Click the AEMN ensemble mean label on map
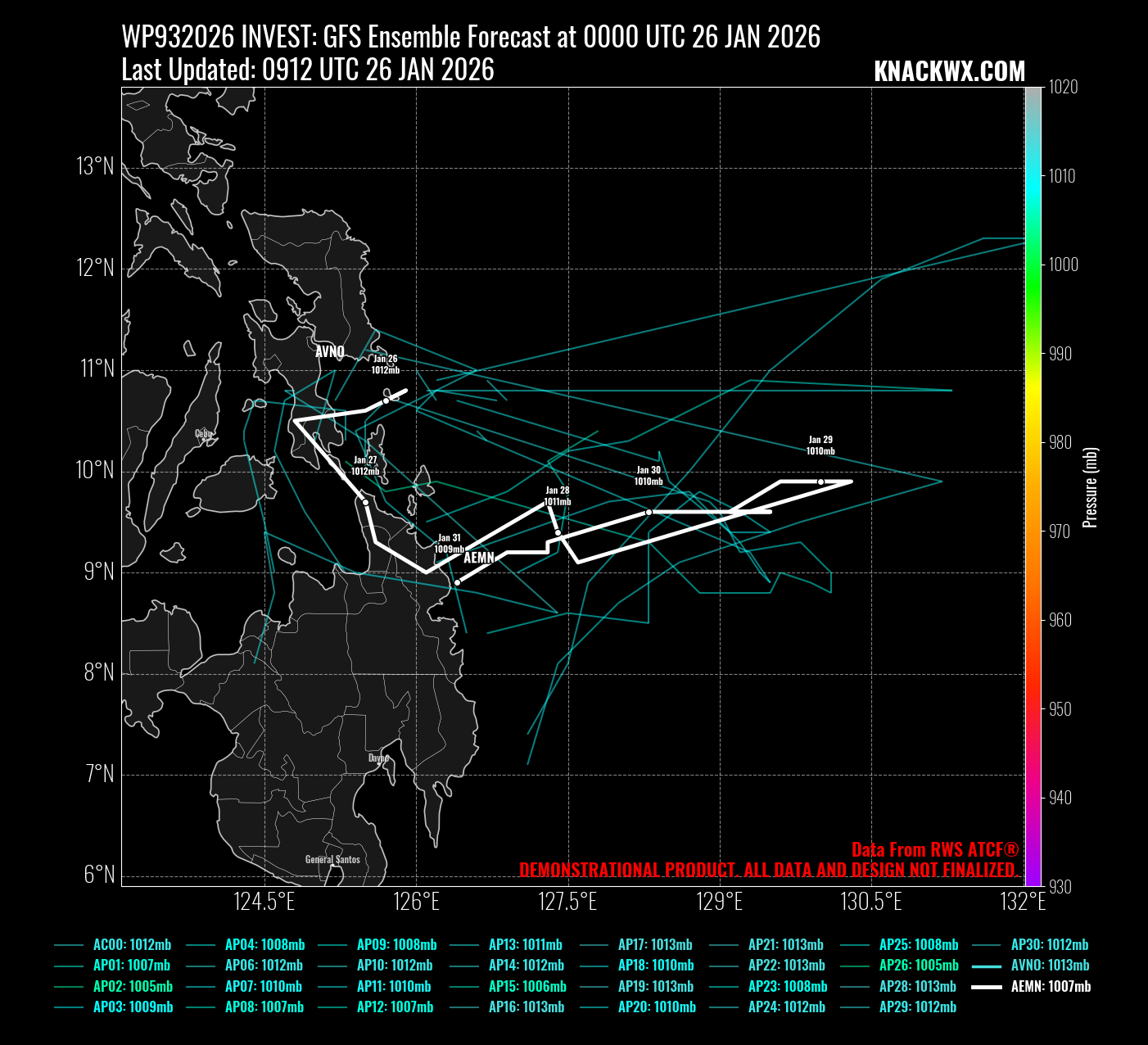This screenshot has width=1148, height=1045. (479, 558)
